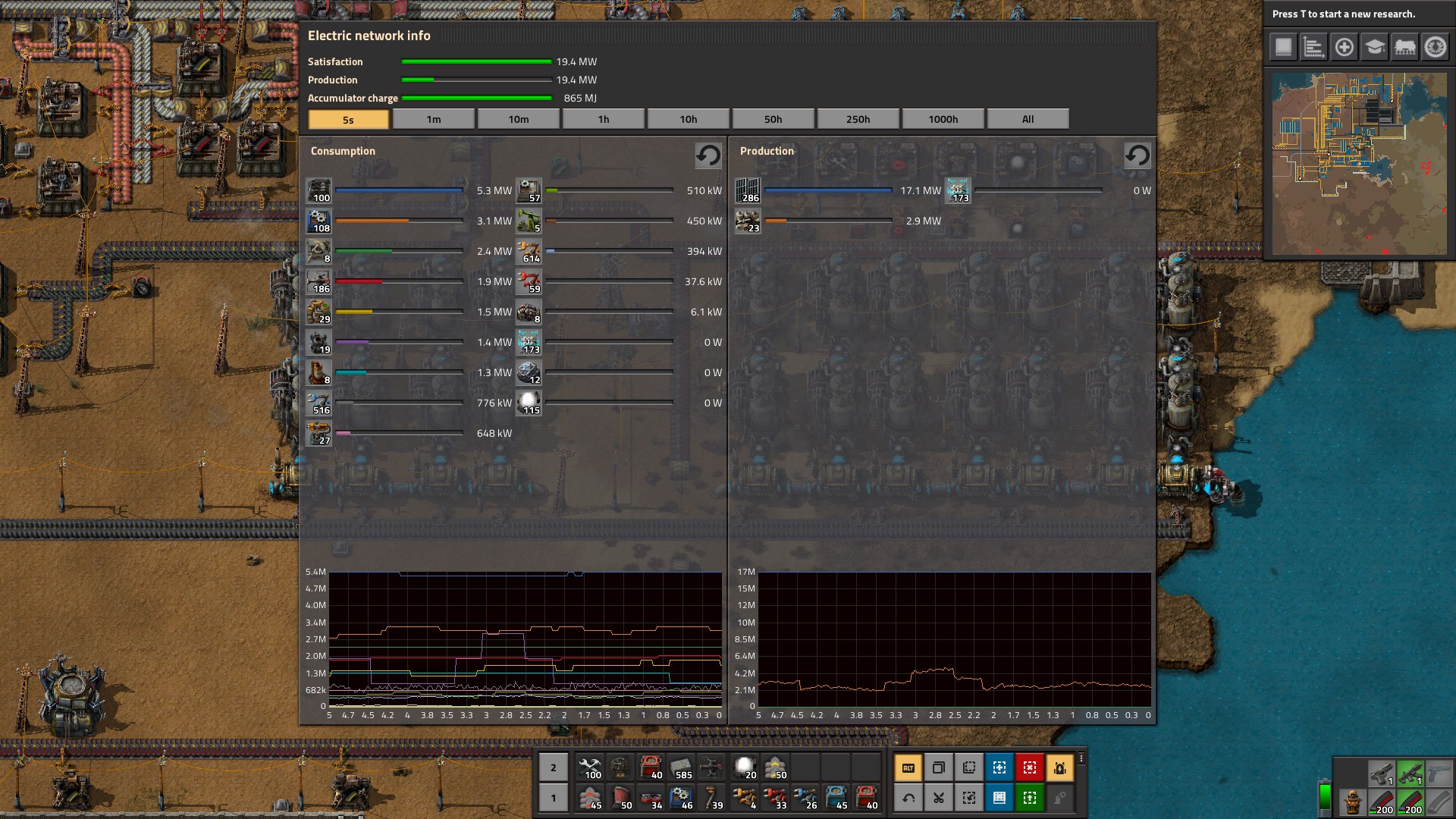This screenshot has height=819, width=1456.
Task: Click the fast inserter consumer icon (516)
Action: click(x=318, y=403)
